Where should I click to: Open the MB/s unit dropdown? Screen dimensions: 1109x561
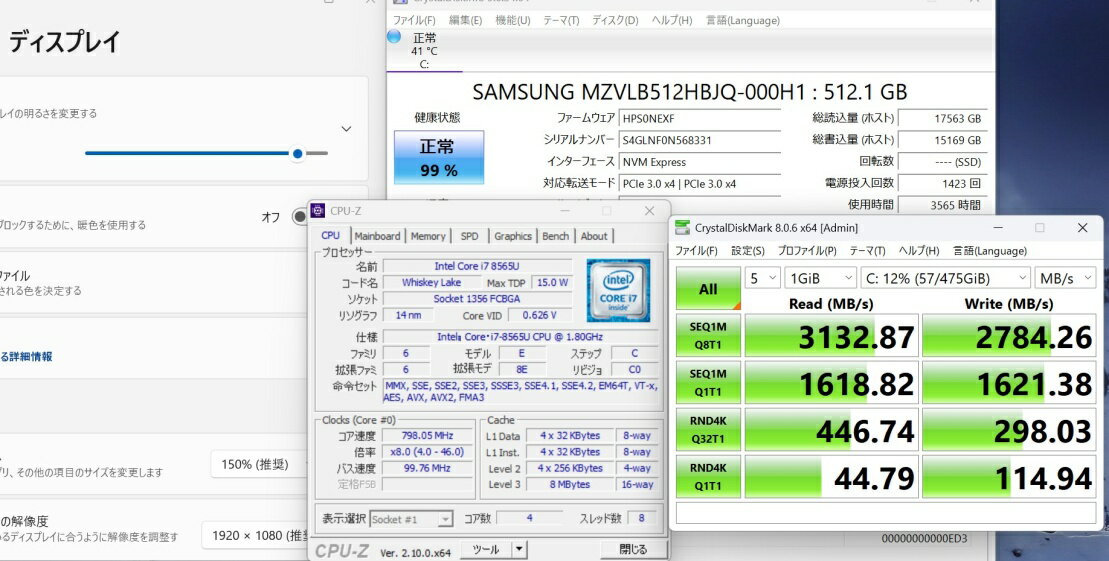click(1066, 277)
